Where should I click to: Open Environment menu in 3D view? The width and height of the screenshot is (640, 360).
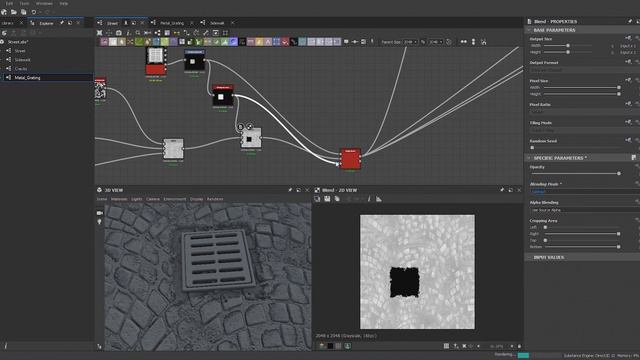pyautogui.click(x=175, y=199)
